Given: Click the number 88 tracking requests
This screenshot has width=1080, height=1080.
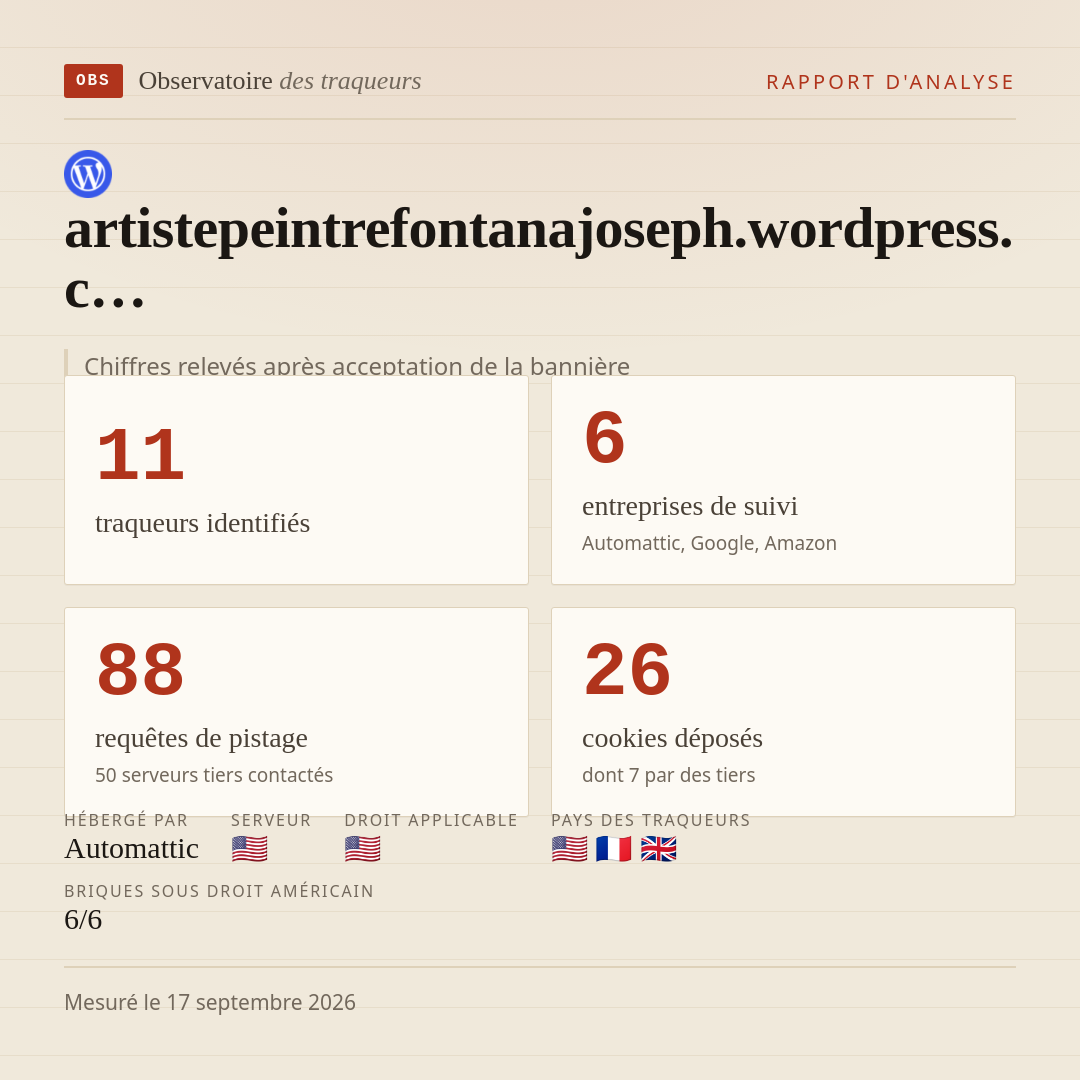Looking at the screenshot, I should pos(141,669).
